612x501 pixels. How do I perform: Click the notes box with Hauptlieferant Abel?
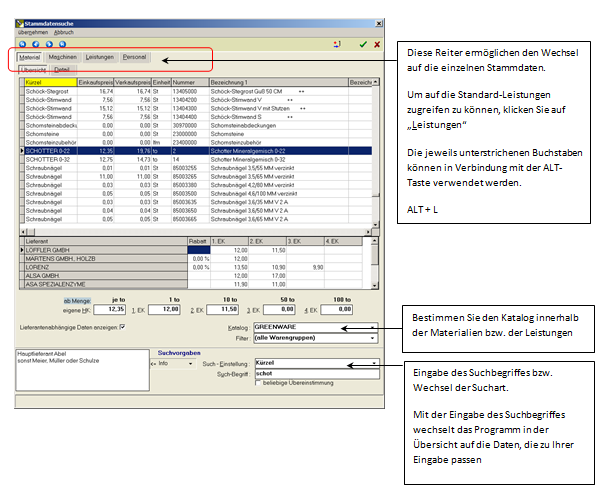coord(82,370)
